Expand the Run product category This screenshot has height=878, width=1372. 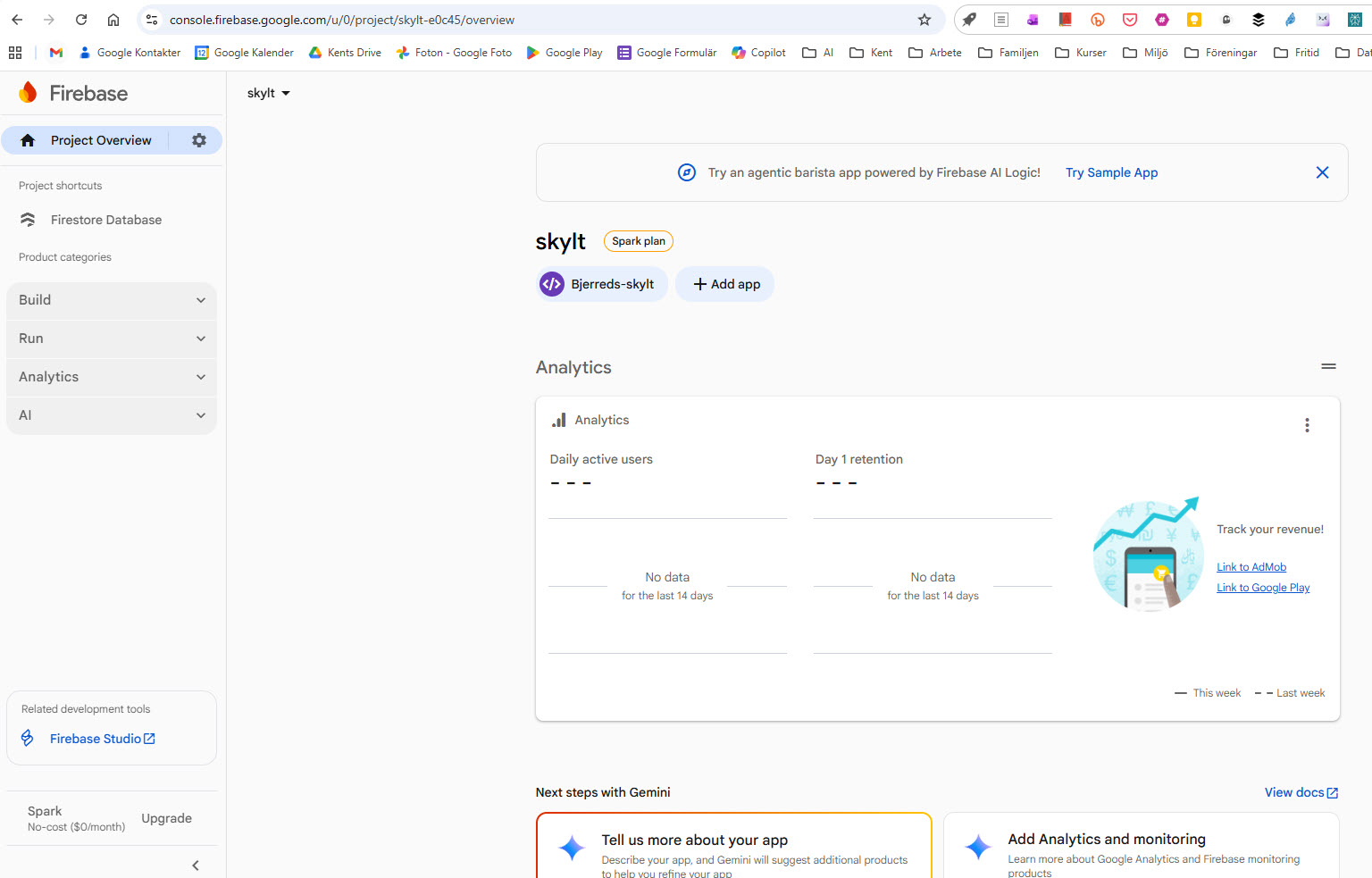click(x=112, y=339)
